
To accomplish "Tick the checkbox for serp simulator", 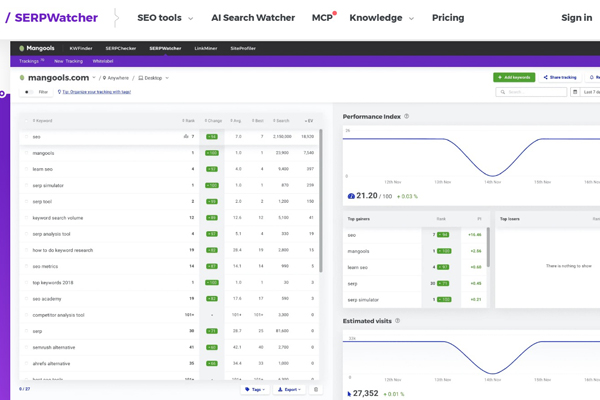I will (26, 185).
